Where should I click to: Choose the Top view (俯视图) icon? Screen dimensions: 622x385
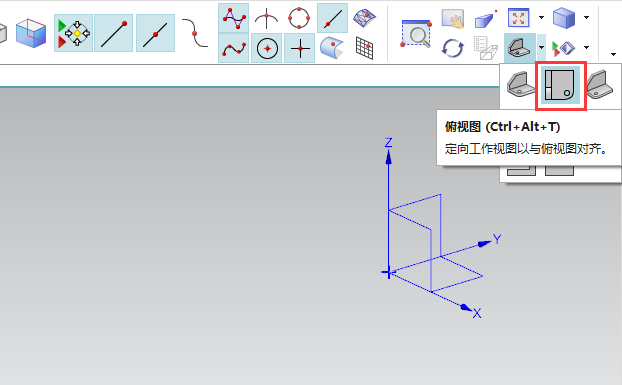[x=560, y=85]
